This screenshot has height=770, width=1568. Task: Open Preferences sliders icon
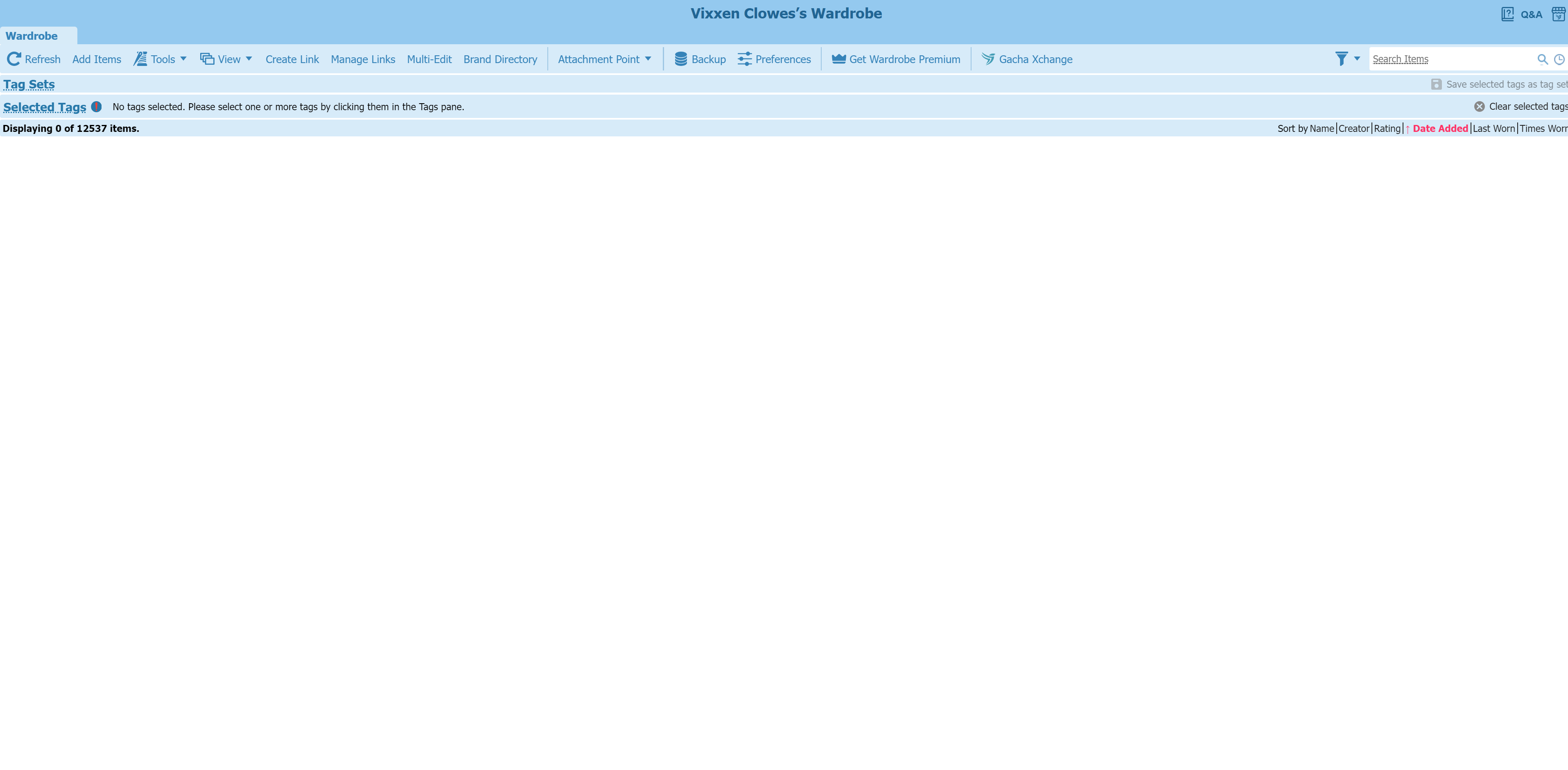tap(744, 59)
